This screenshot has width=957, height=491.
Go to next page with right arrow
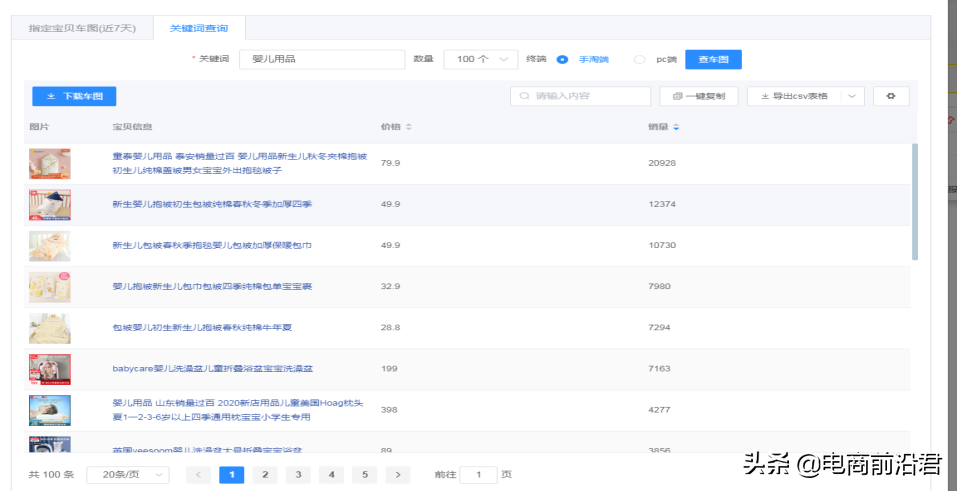(397, 475)
